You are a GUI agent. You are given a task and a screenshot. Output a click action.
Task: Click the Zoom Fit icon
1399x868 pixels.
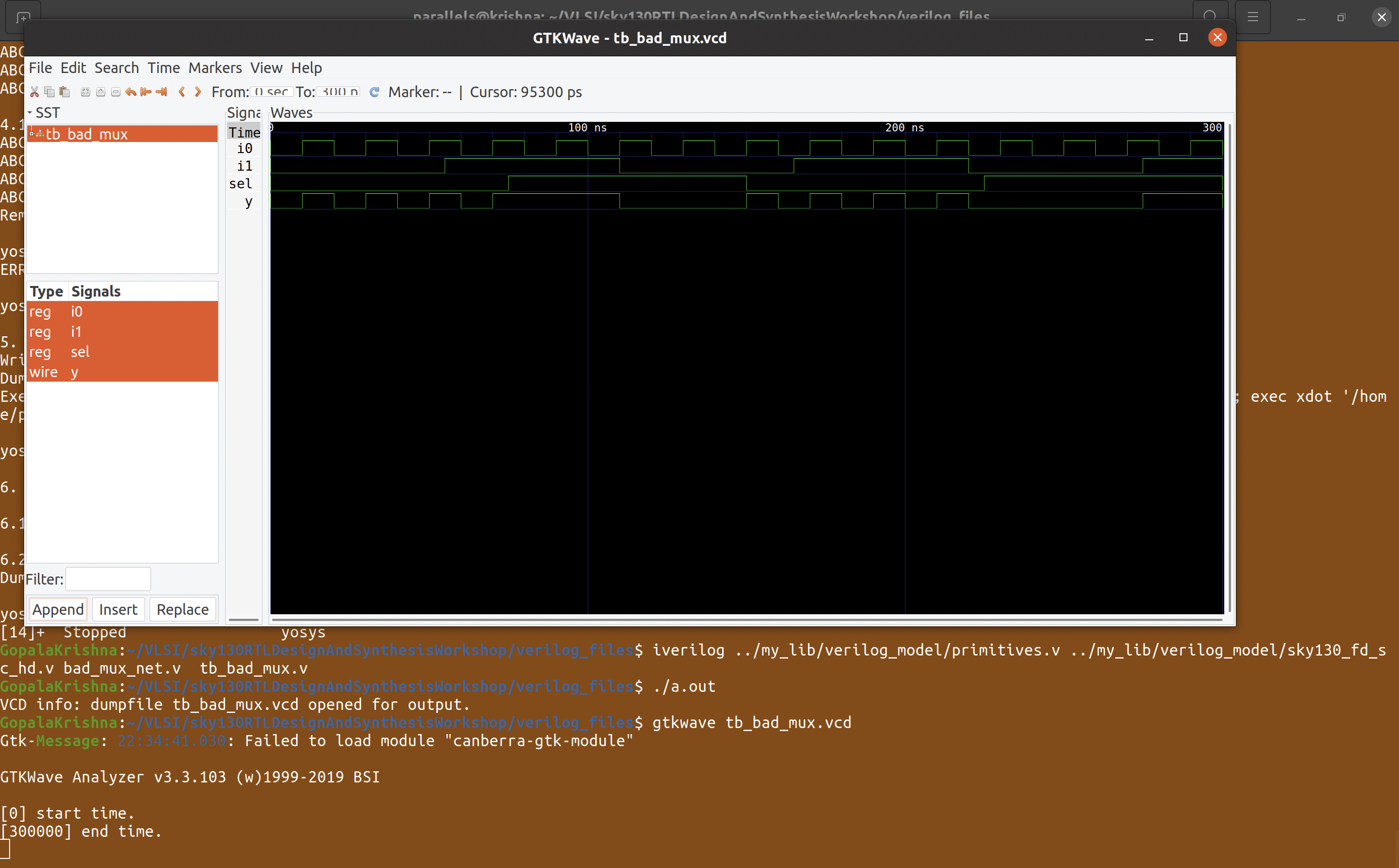click(x=86, y=92)
